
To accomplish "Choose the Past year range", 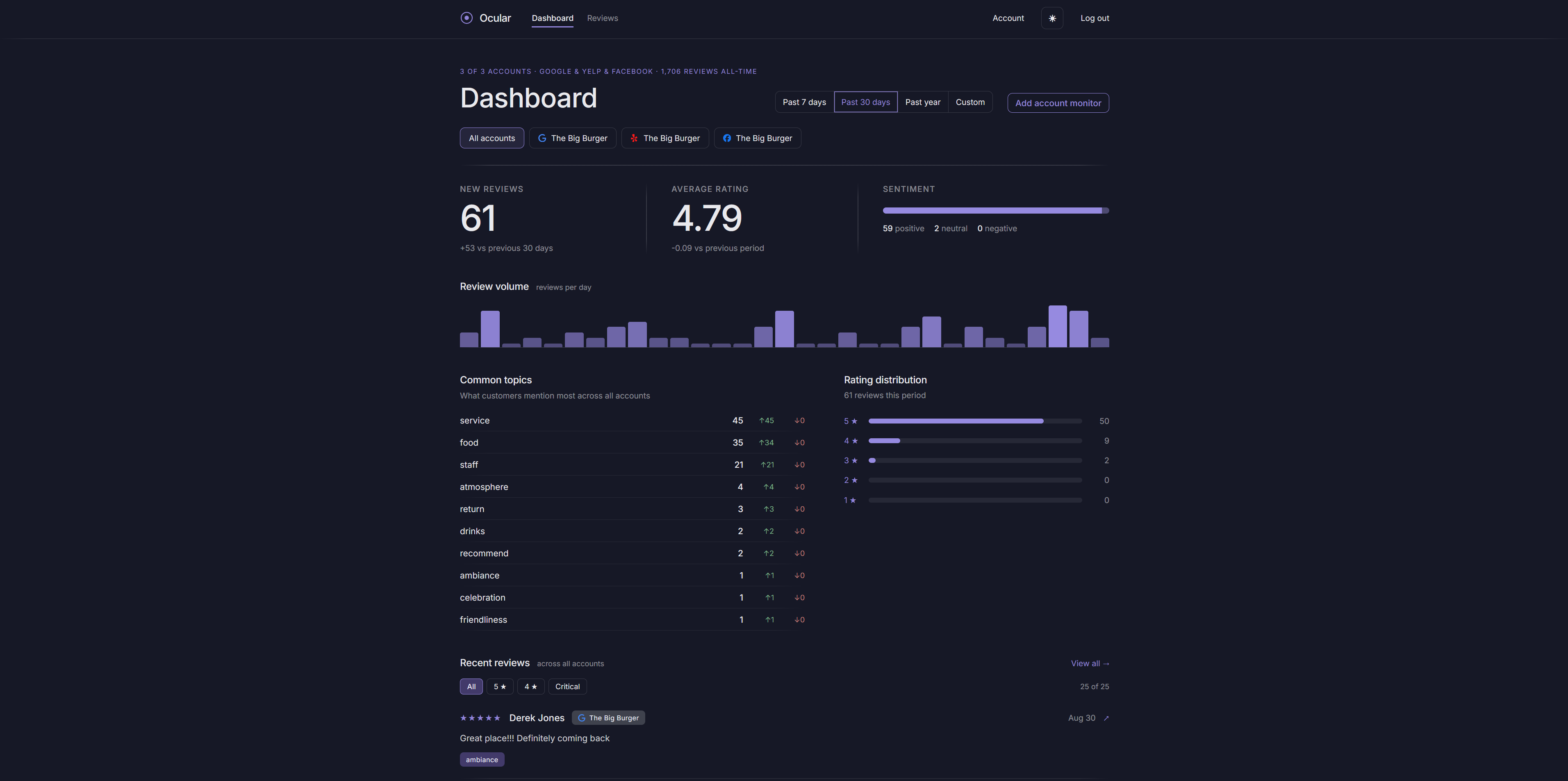I will coord(922,102).
